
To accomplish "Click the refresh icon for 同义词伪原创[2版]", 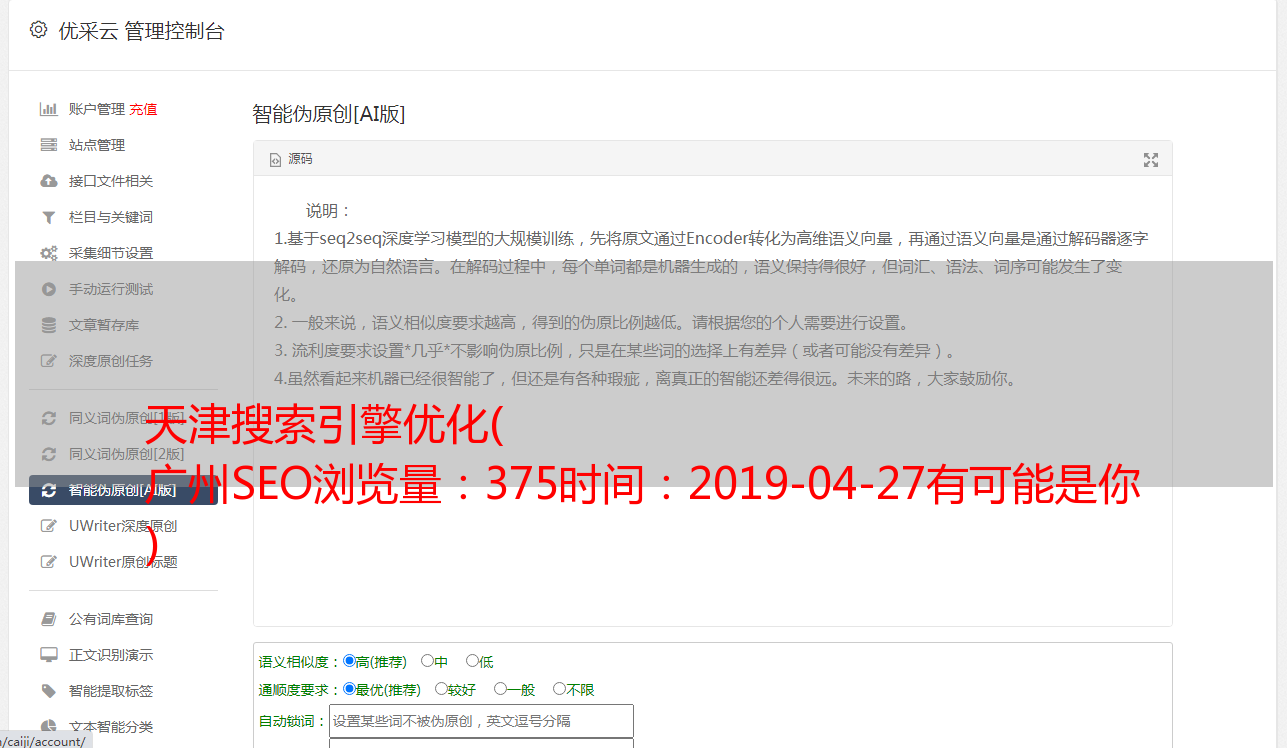I will (x=48, y=454).
